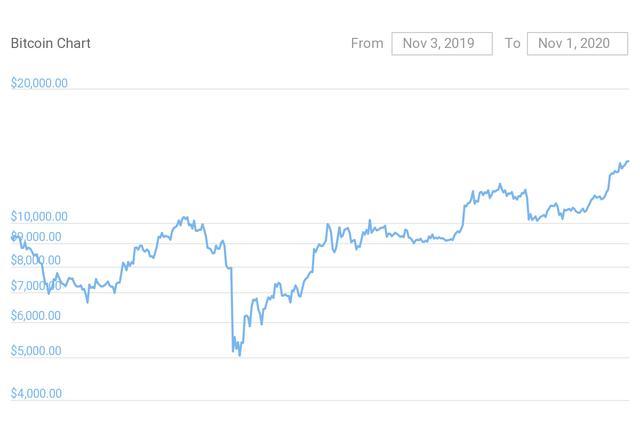Select the $5,000.00 axis label

click(x=36, y=351)
